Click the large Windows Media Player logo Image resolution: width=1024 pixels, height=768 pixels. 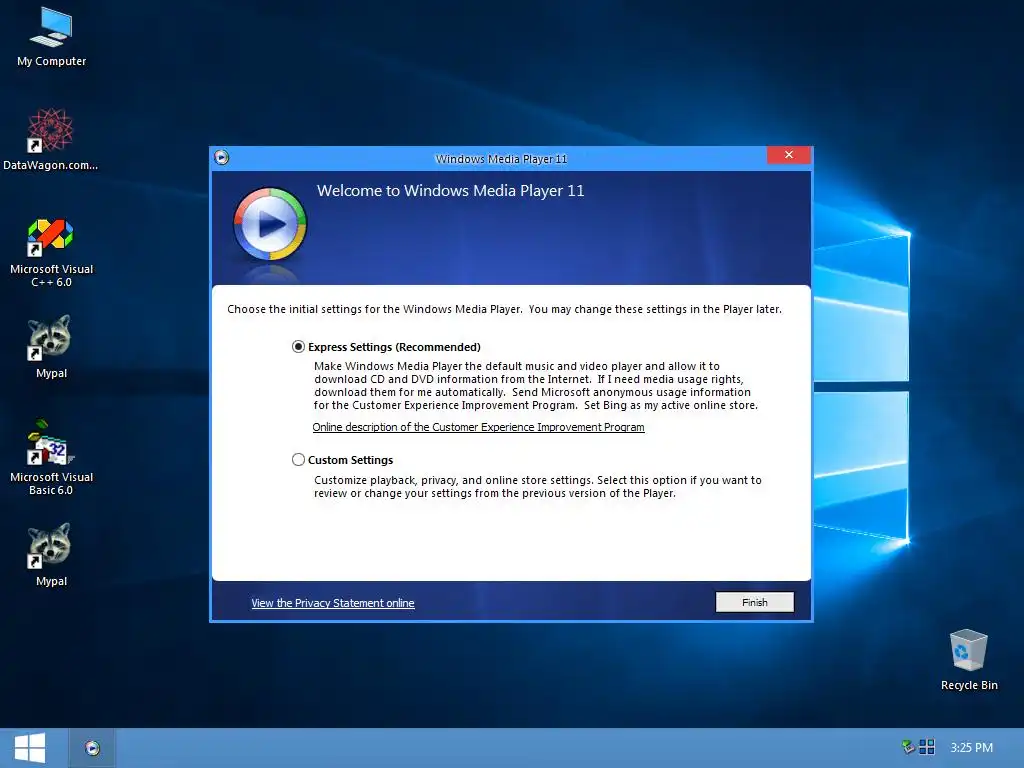(x=270, y=225)
